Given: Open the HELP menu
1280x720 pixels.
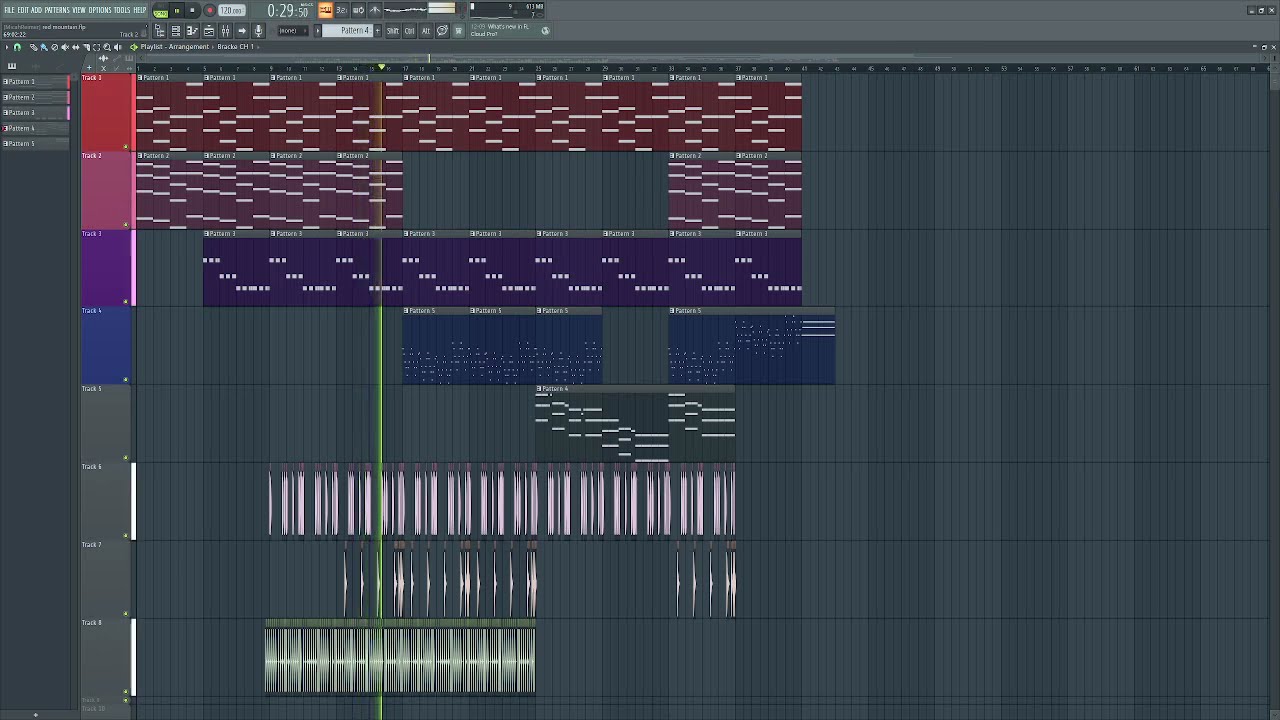Looking at the screenshot, I should (x=140, y=10).
